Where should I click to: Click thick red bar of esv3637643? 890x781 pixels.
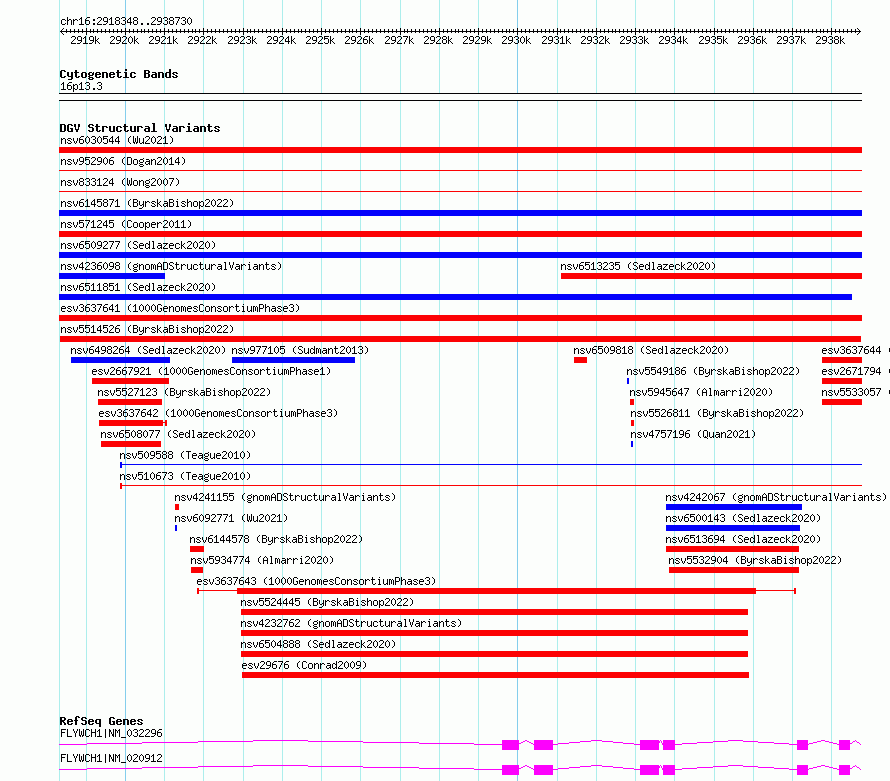[496, 591]
